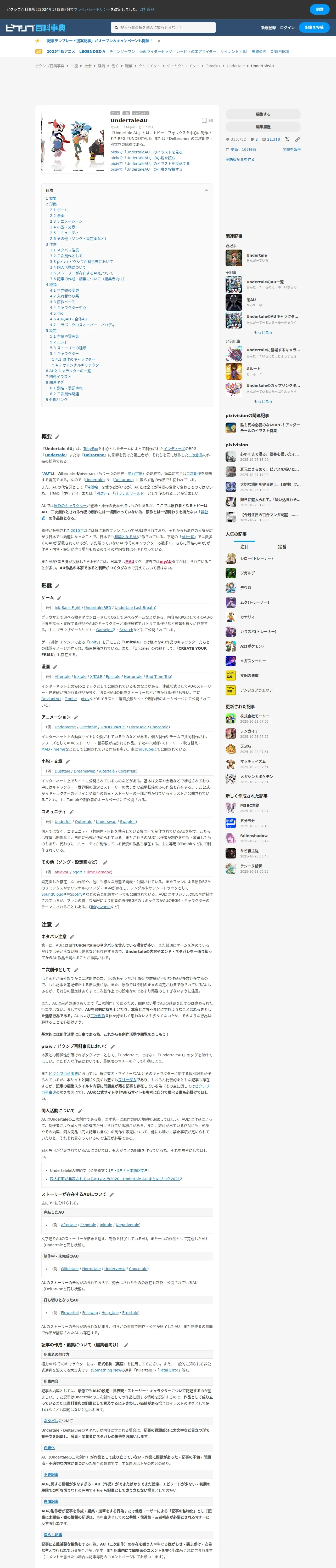Image resolution: width=336 pixels, height=1568 pixels.
Task: Click the search magnifier icon
Action: (116, 27)
